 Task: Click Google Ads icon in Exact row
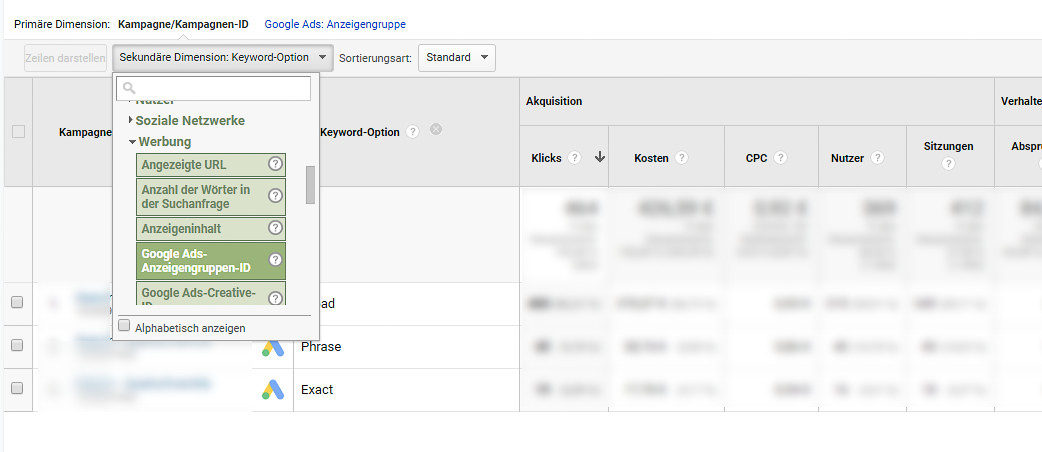click(x=273, y=389)
